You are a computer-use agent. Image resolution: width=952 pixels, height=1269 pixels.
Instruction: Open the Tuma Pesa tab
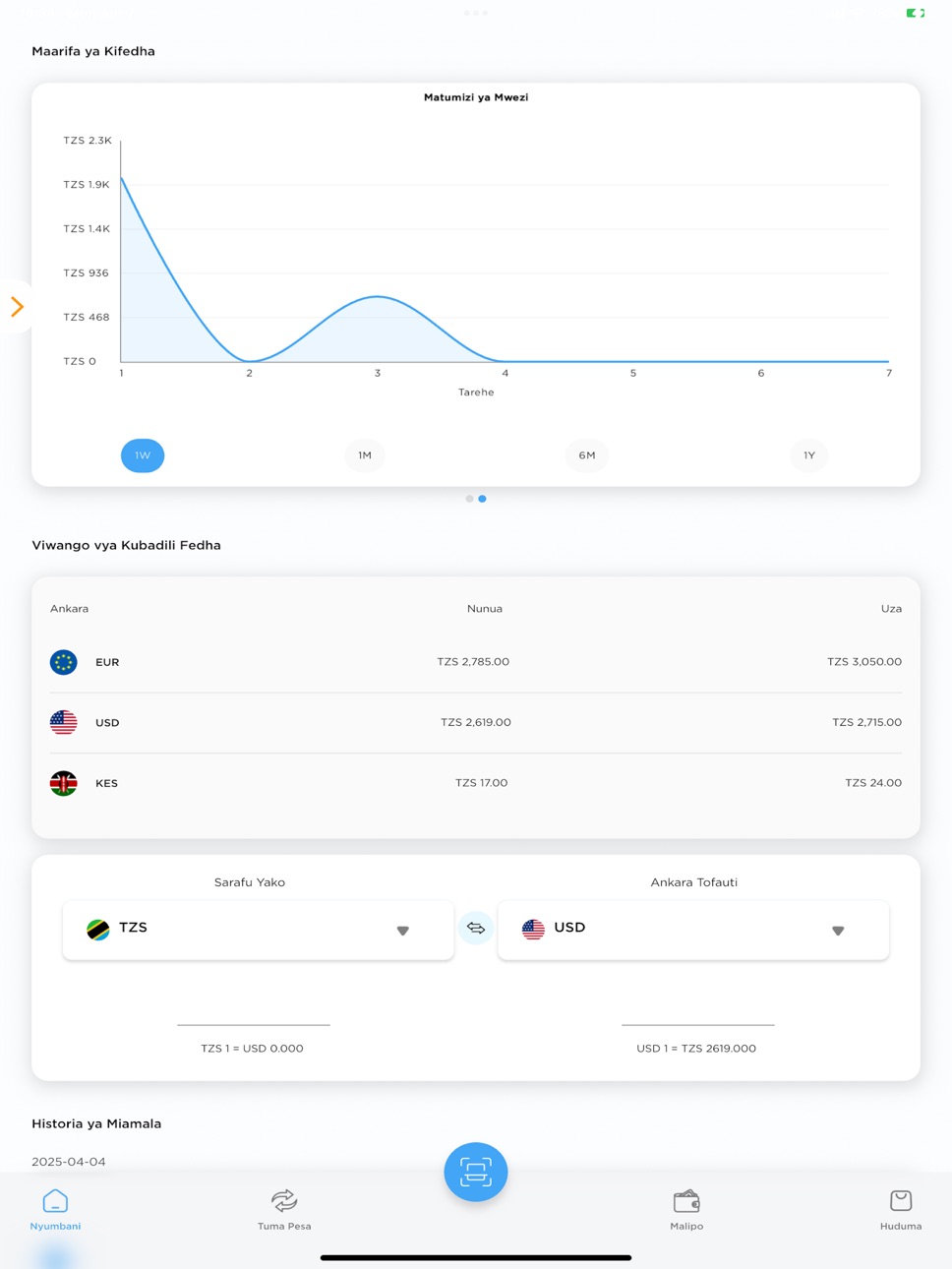tap(284, 1209)
